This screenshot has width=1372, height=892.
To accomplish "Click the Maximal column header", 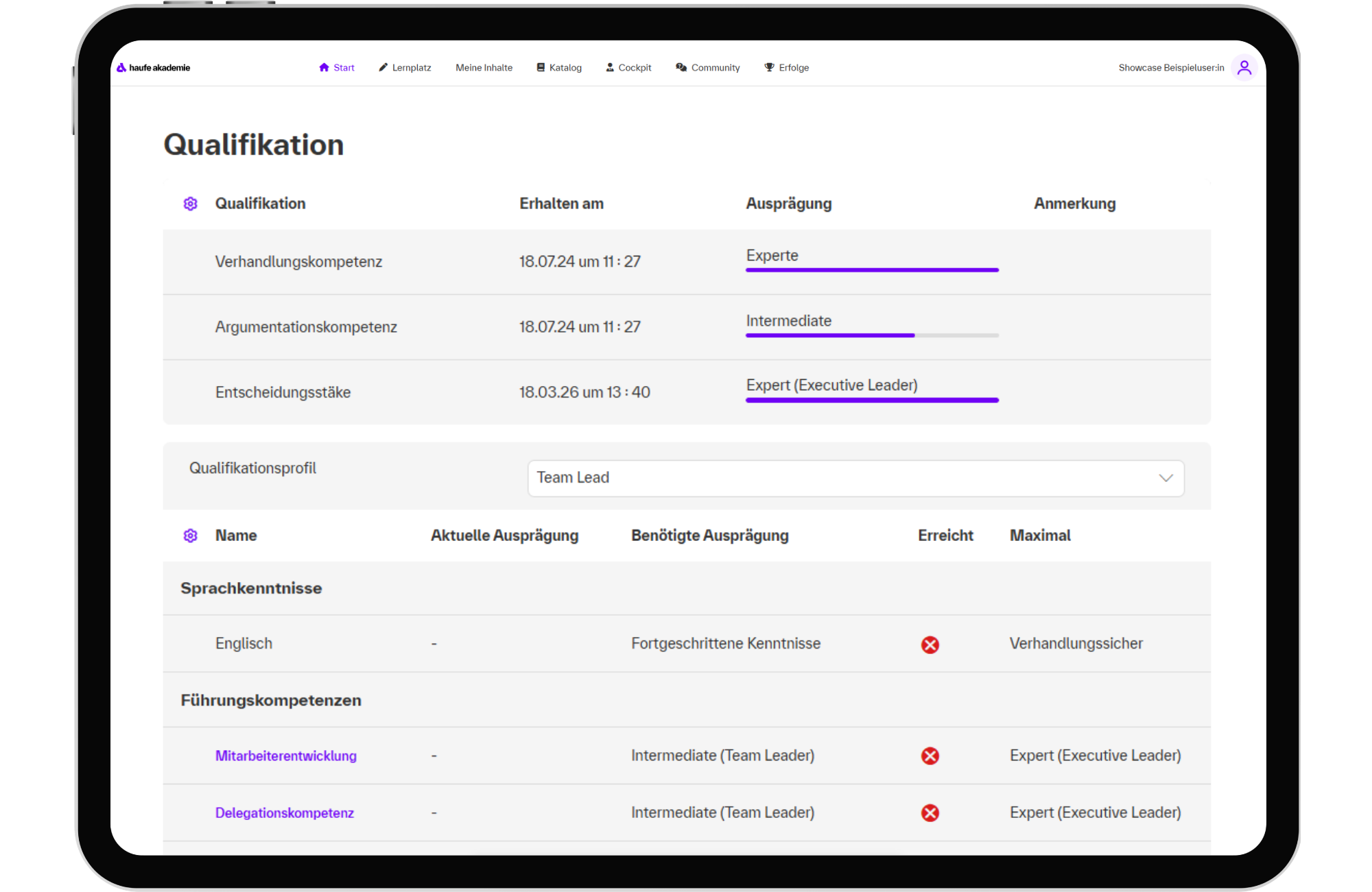I will coord(1040,535).
